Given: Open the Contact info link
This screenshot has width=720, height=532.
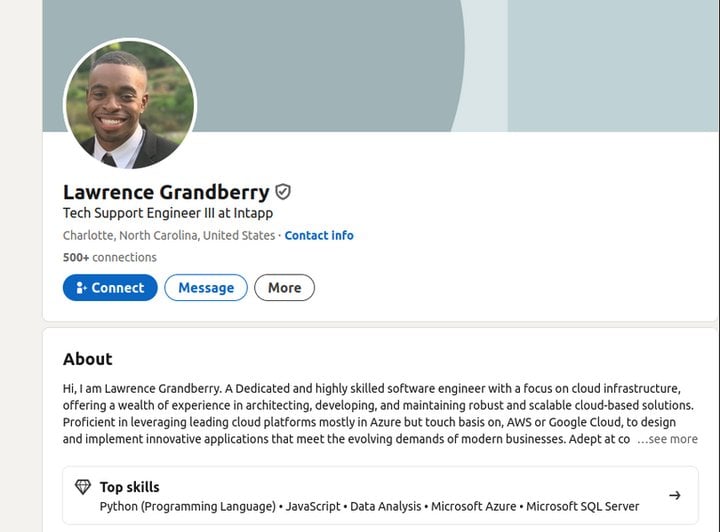Looking at the screenshot, I should coord(319,235).
